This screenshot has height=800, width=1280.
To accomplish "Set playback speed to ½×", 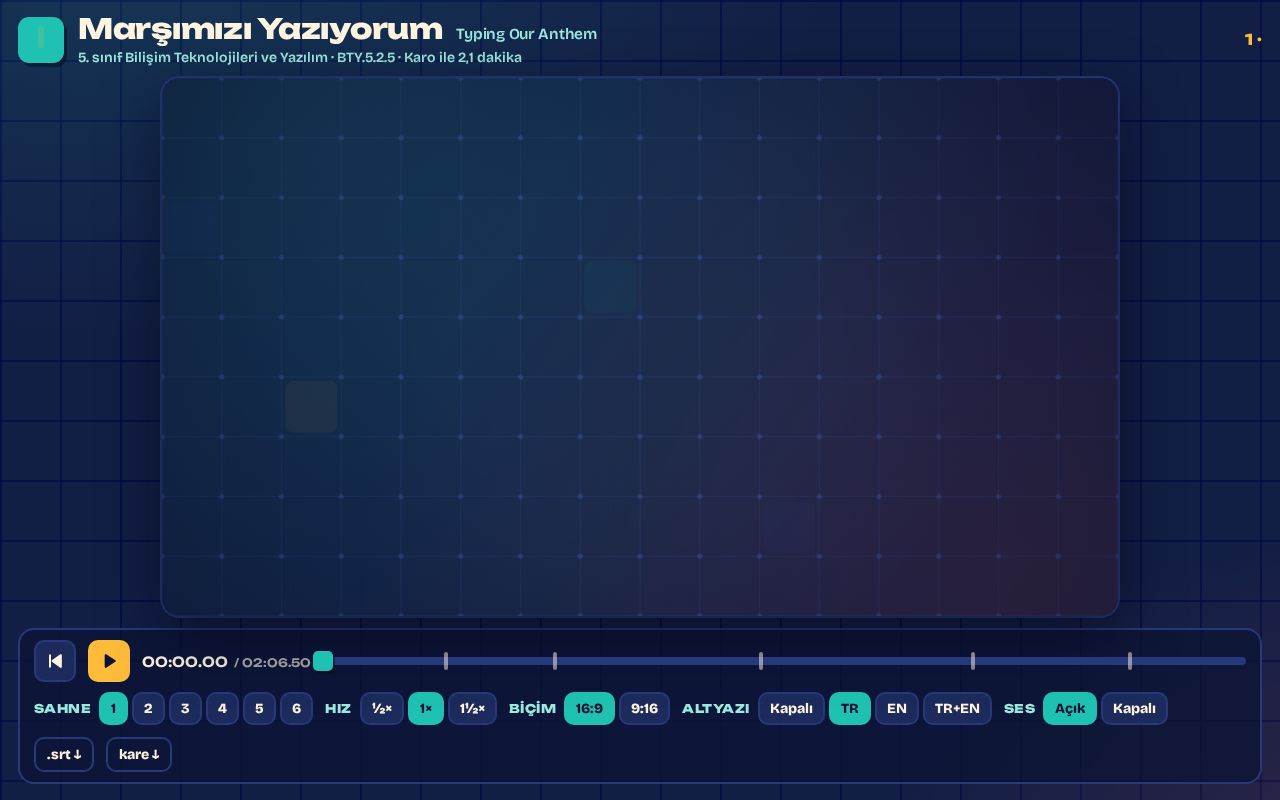I will 382,708.
